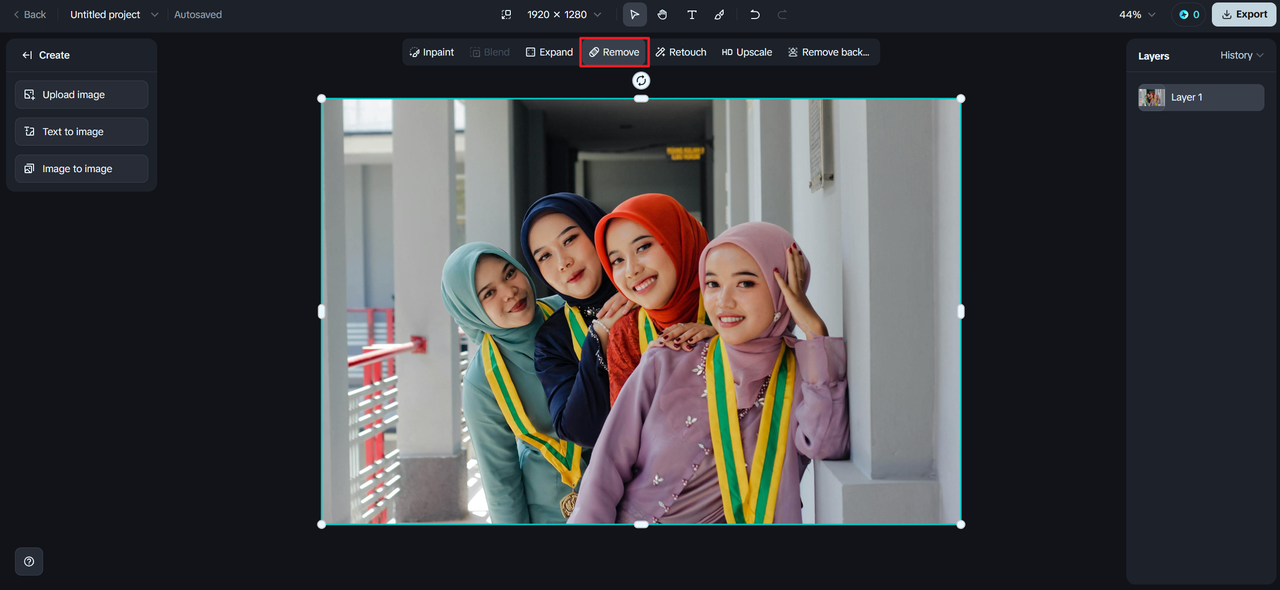1280x590 pixels.
Task: Click the photo on the canvas
Action: point(641,311)
